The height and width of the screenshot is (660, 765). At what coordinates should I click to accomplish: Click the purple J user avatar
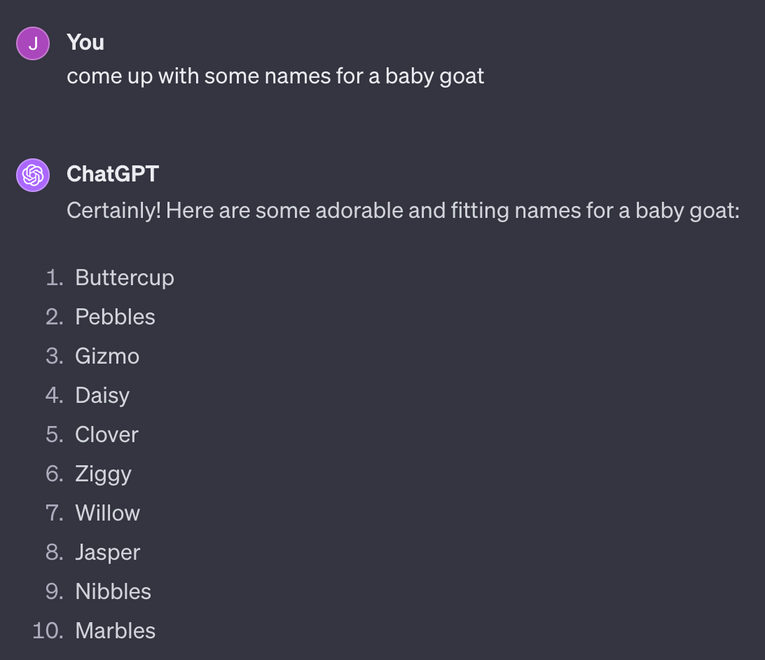[x=33, y=43]
